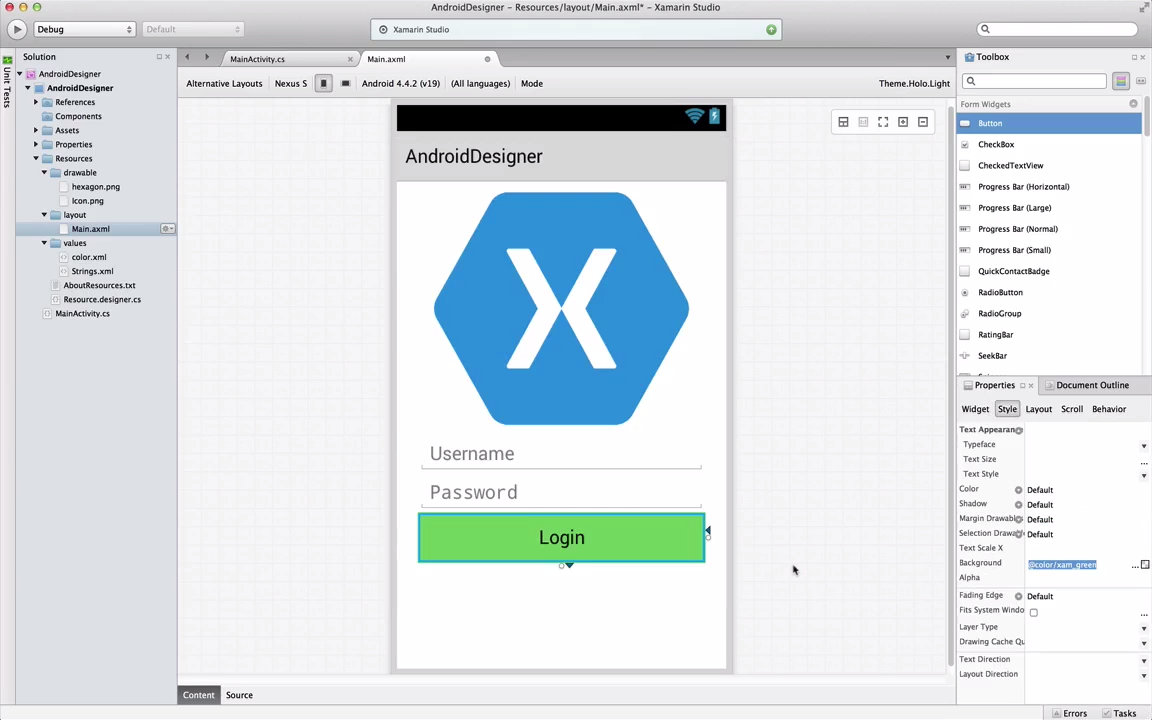Open Typeface dropdown arrow
The height and width of the screenshot is (720, 1152).
point(1144,446)
